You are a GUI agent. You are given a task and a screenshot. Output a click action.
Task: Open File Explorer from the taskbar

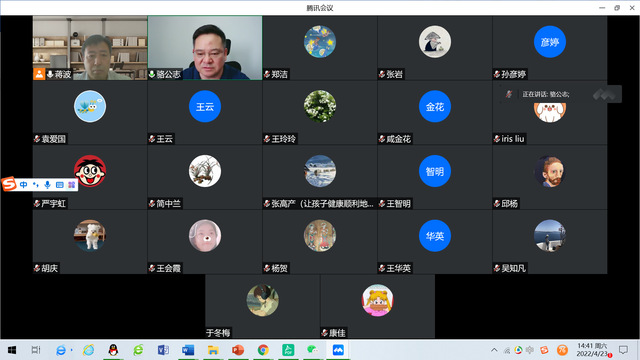[213, 350]
